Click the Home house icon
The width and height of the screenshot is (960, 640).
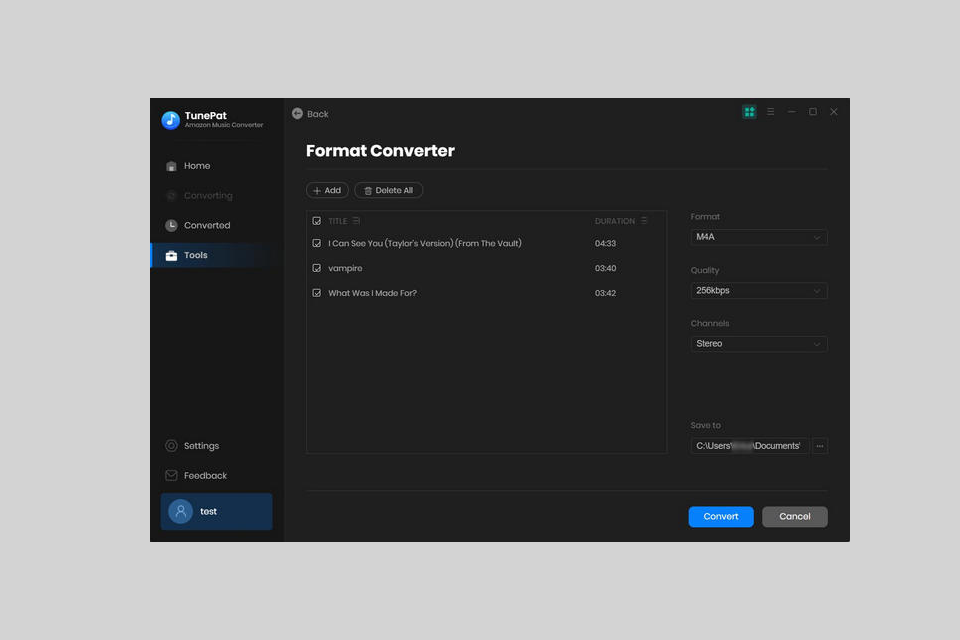coord(171,166)
